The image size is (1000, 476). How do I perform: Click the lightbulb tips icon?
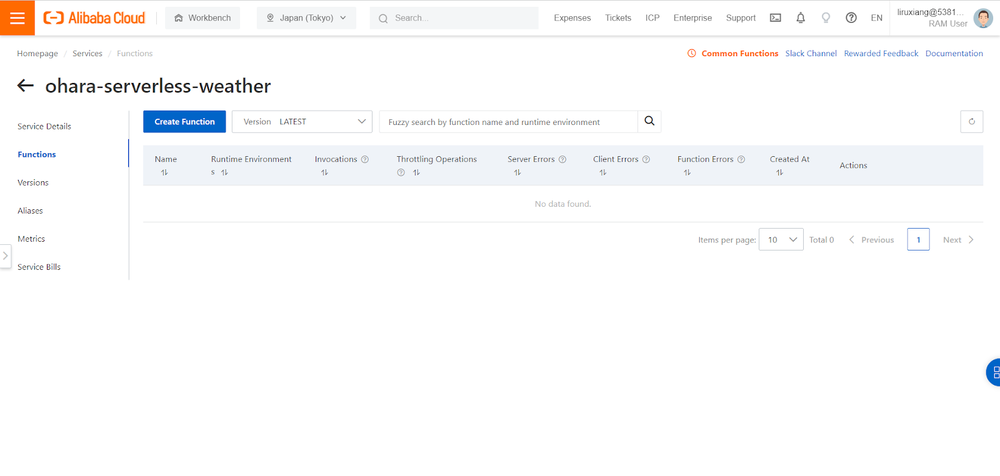click(x=826, y=18)
